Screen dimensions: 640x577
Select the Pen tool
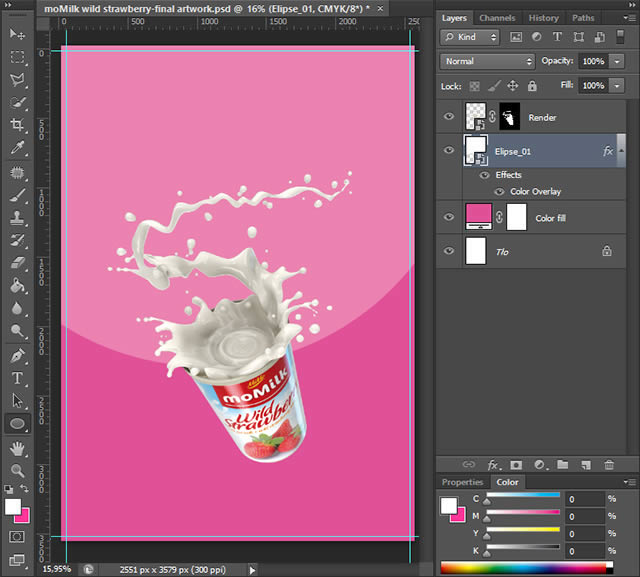pos(17,356)
